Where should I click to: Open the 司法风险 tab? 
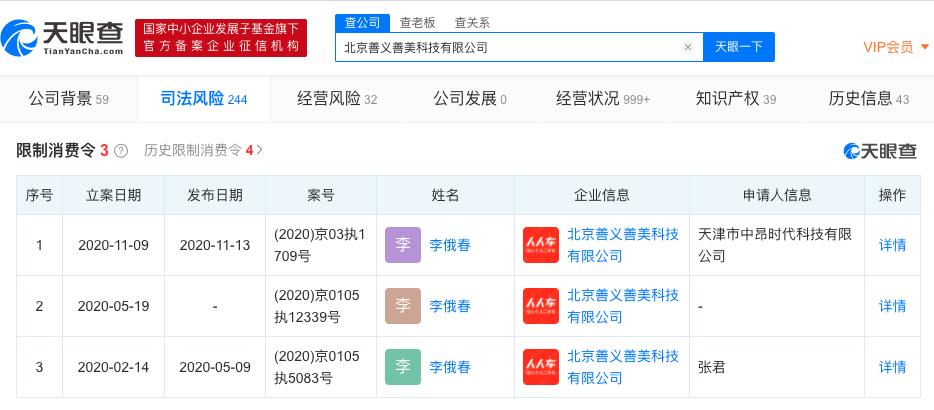204,99
